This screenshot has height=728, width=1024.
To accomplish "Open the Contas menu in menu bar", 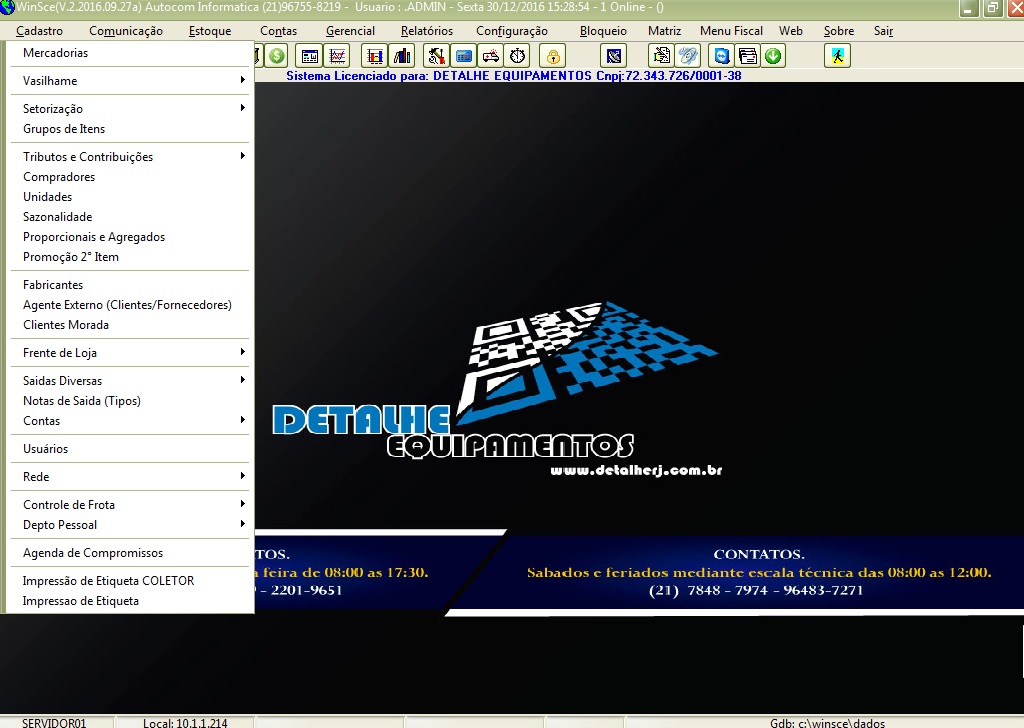I will point(278,31).
